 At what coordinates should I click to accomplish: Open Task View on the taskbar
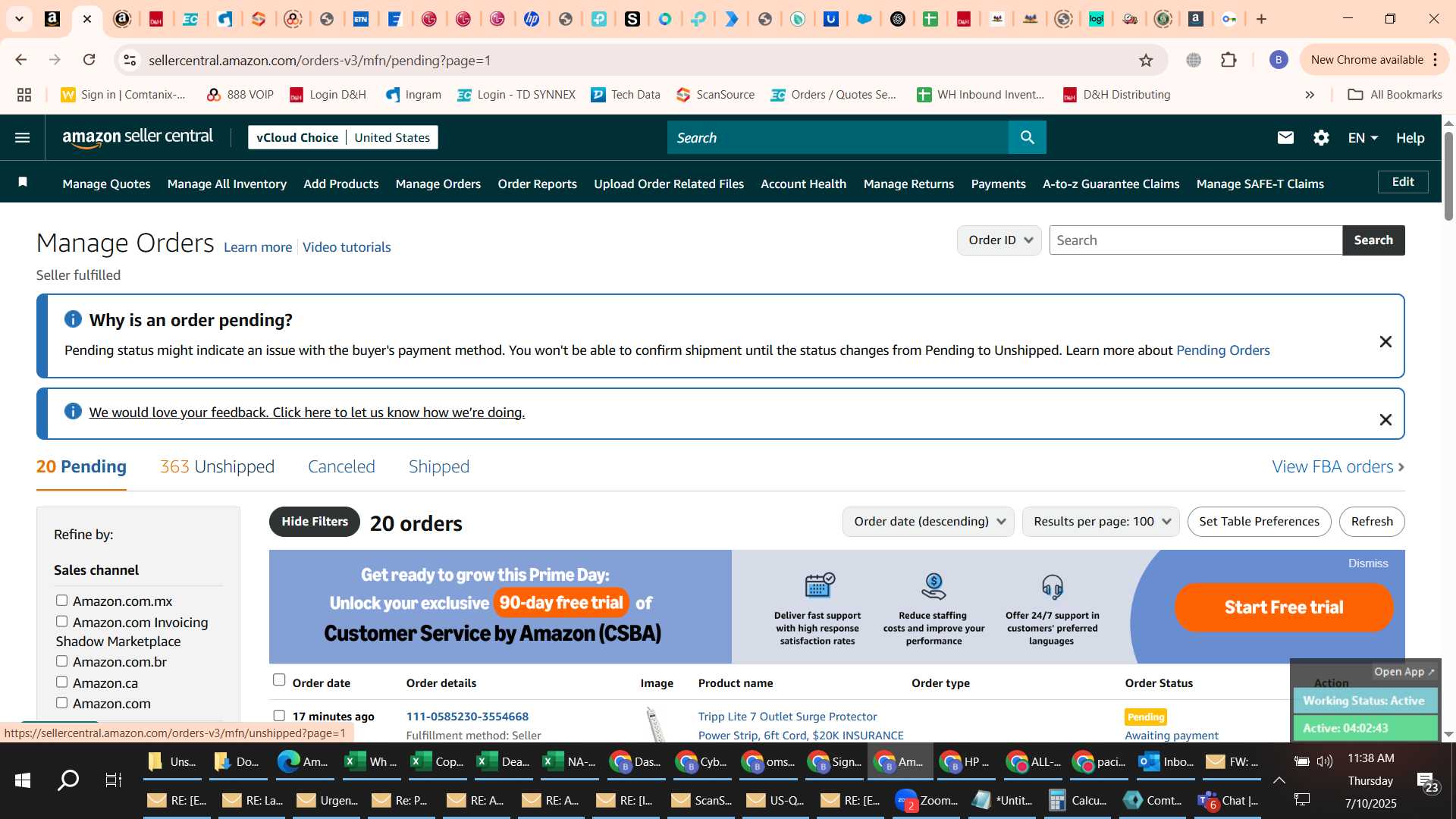(x=114, y=780)
